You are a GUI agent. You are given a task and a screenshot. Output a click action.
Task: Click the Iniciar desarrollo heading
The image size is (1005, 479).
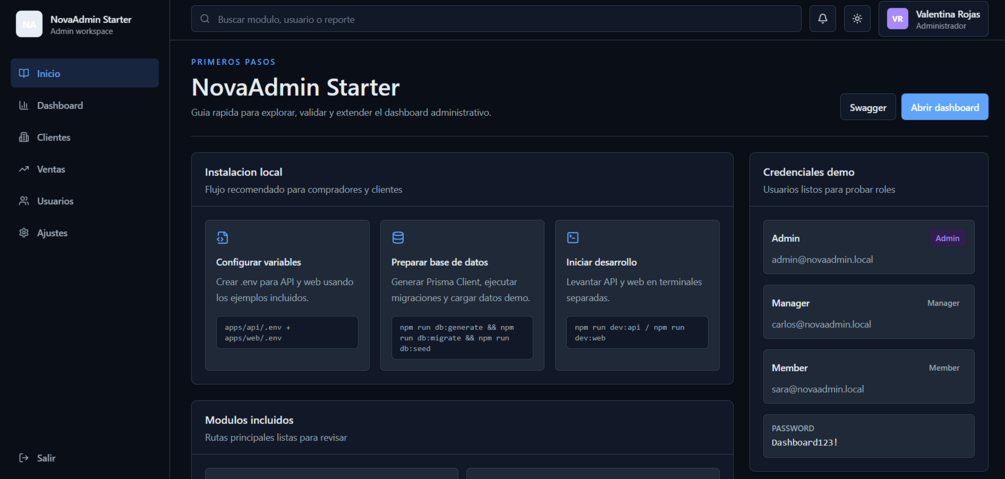(x=602, y=262)
